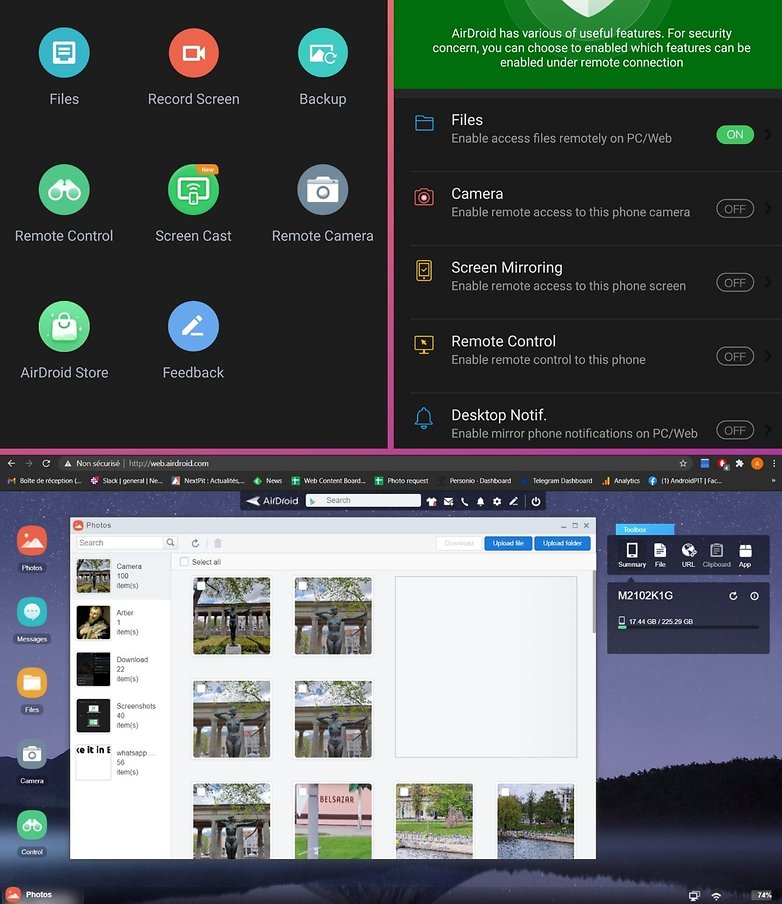
Task: Click the edit pencil icon in AirDroid top bar
Action: point(513,502)
